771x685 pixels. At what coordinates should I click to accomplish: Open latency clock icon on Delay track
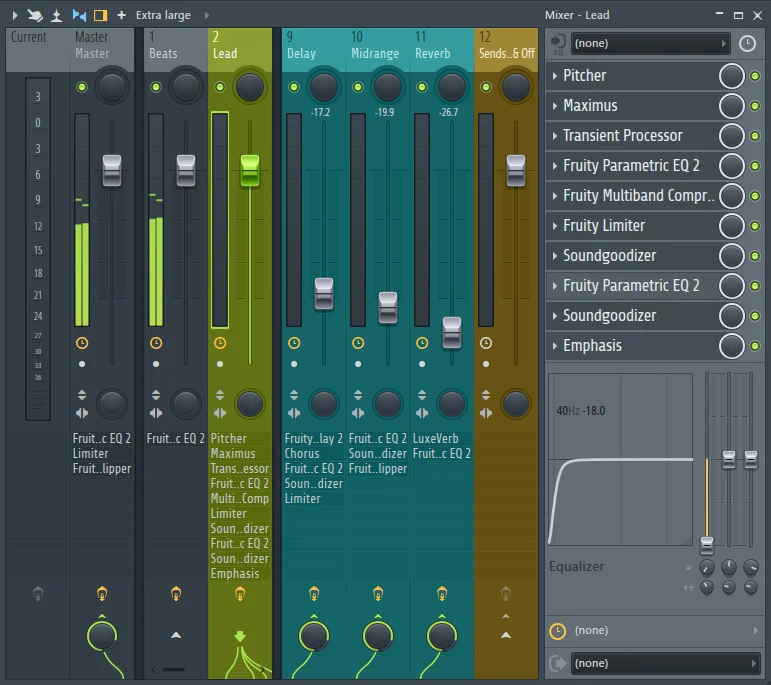294,343
